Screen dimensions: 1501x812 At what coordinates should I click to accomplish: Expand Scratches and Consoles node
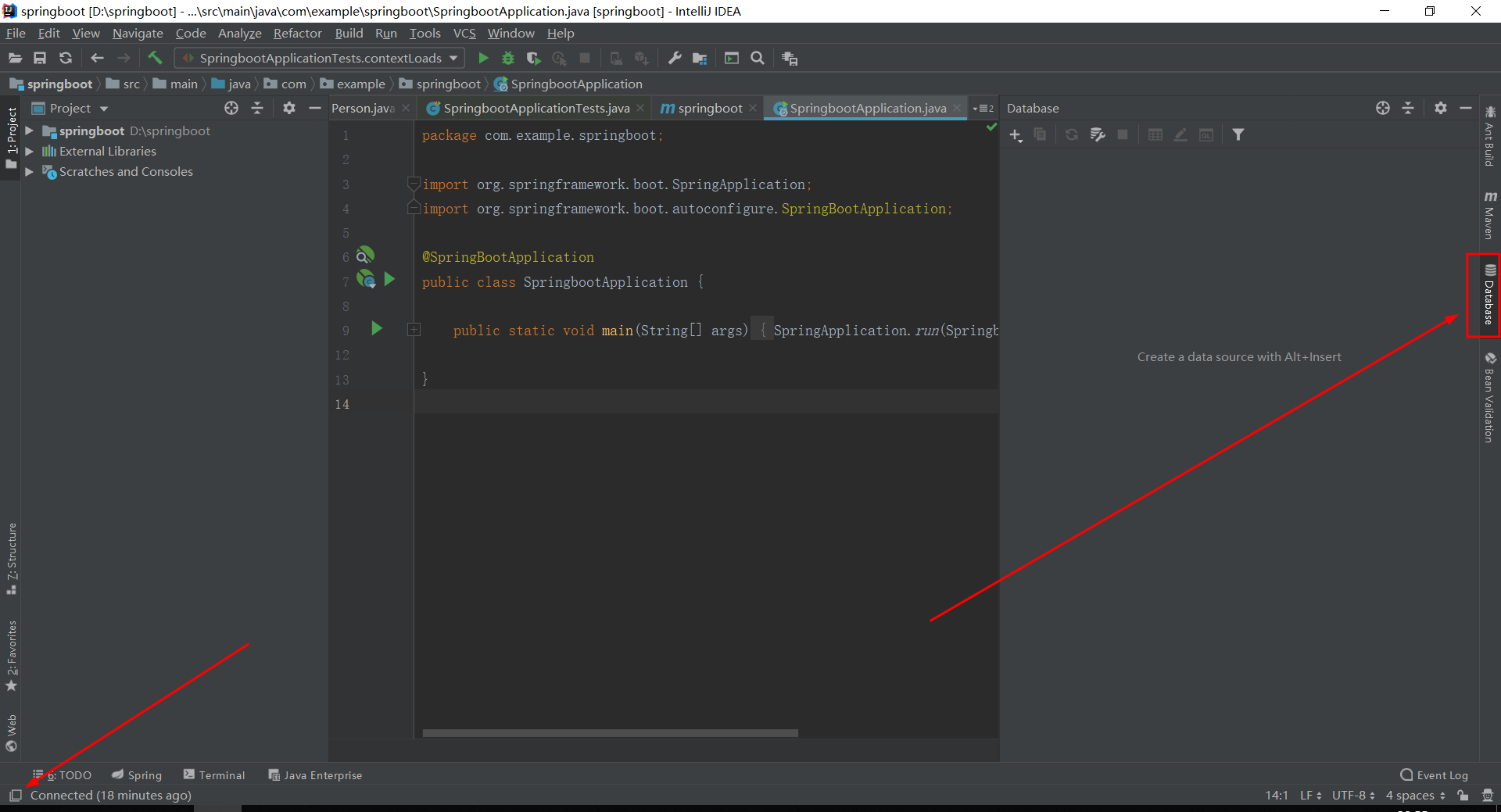tap(29, 171)
